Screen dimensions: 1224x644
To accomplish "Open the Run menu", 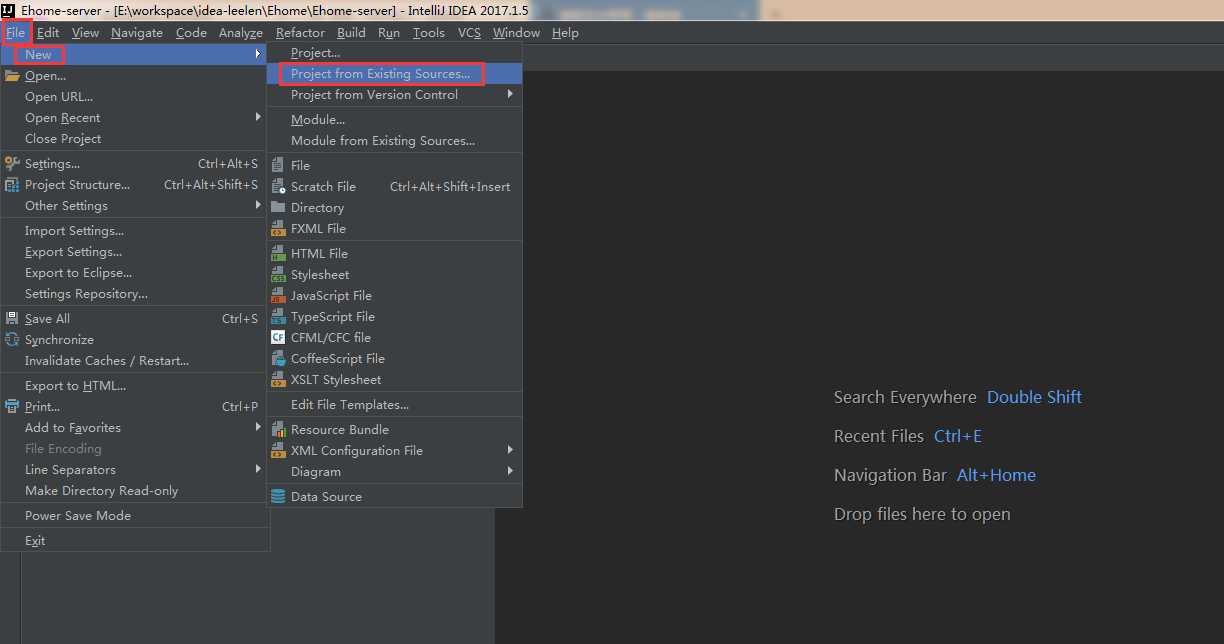I will click(389, 32).
